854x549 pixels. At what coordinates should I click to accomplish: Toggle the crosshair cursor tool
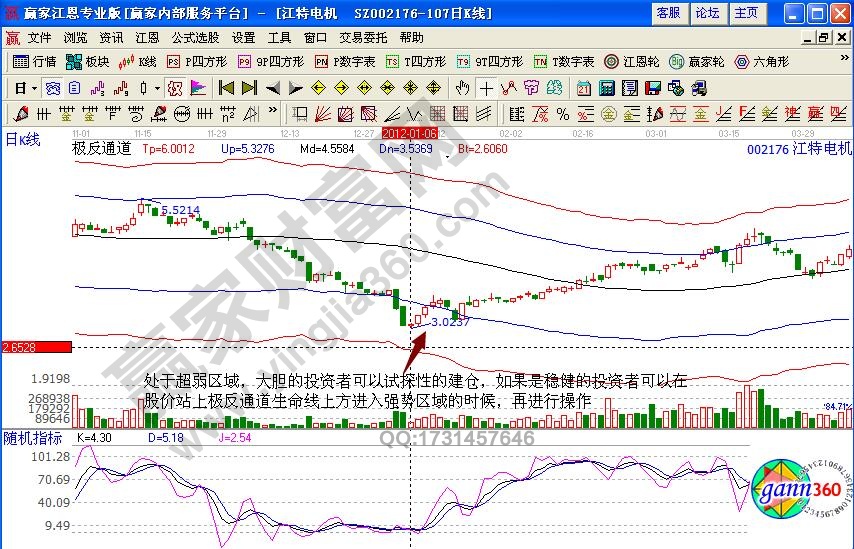pyautogui.click(x=486, y=88)
